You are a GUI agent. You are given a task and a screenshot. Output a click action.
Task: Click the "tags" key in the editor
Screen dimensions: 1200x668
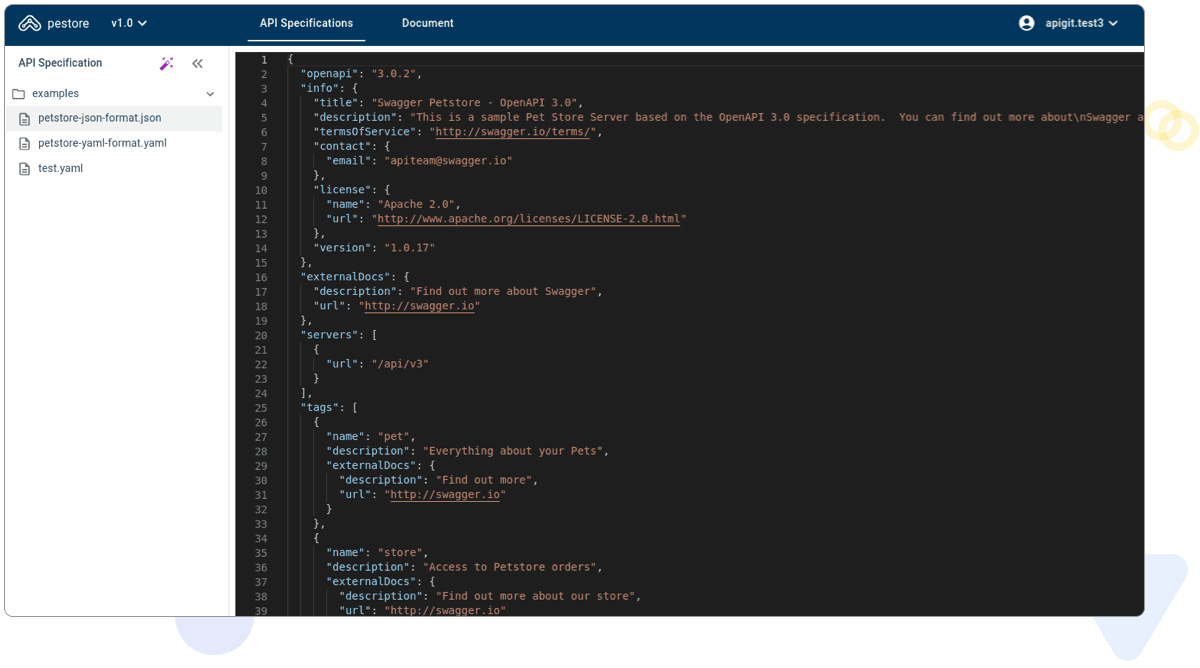tap(319, 407)
